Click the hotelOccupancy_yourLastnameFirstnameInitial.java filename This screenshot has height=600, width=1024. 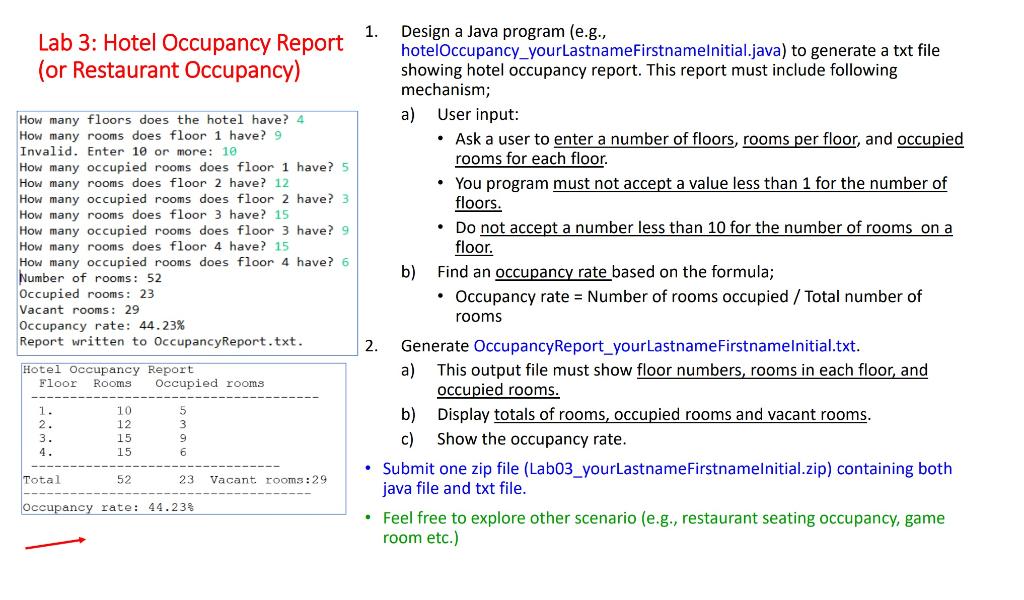point(591,51)
